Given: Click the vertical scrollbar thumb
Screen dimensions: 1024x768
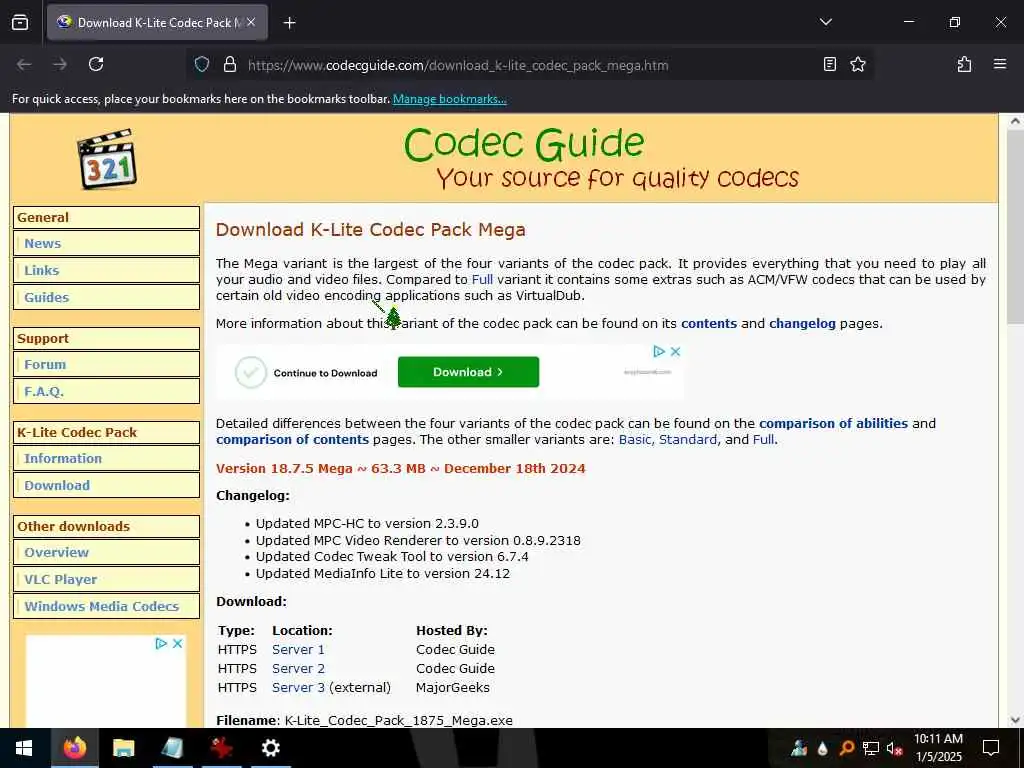Looking at the screenshot, I should coord(1015,226).
